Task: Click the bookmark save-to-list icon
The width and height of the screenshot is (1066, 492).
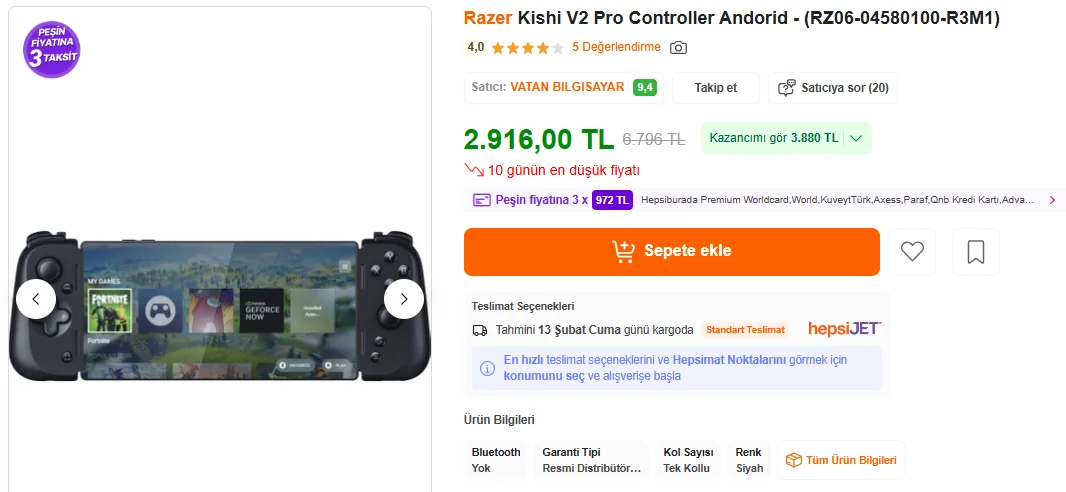Action: click(x=976, y=252)
